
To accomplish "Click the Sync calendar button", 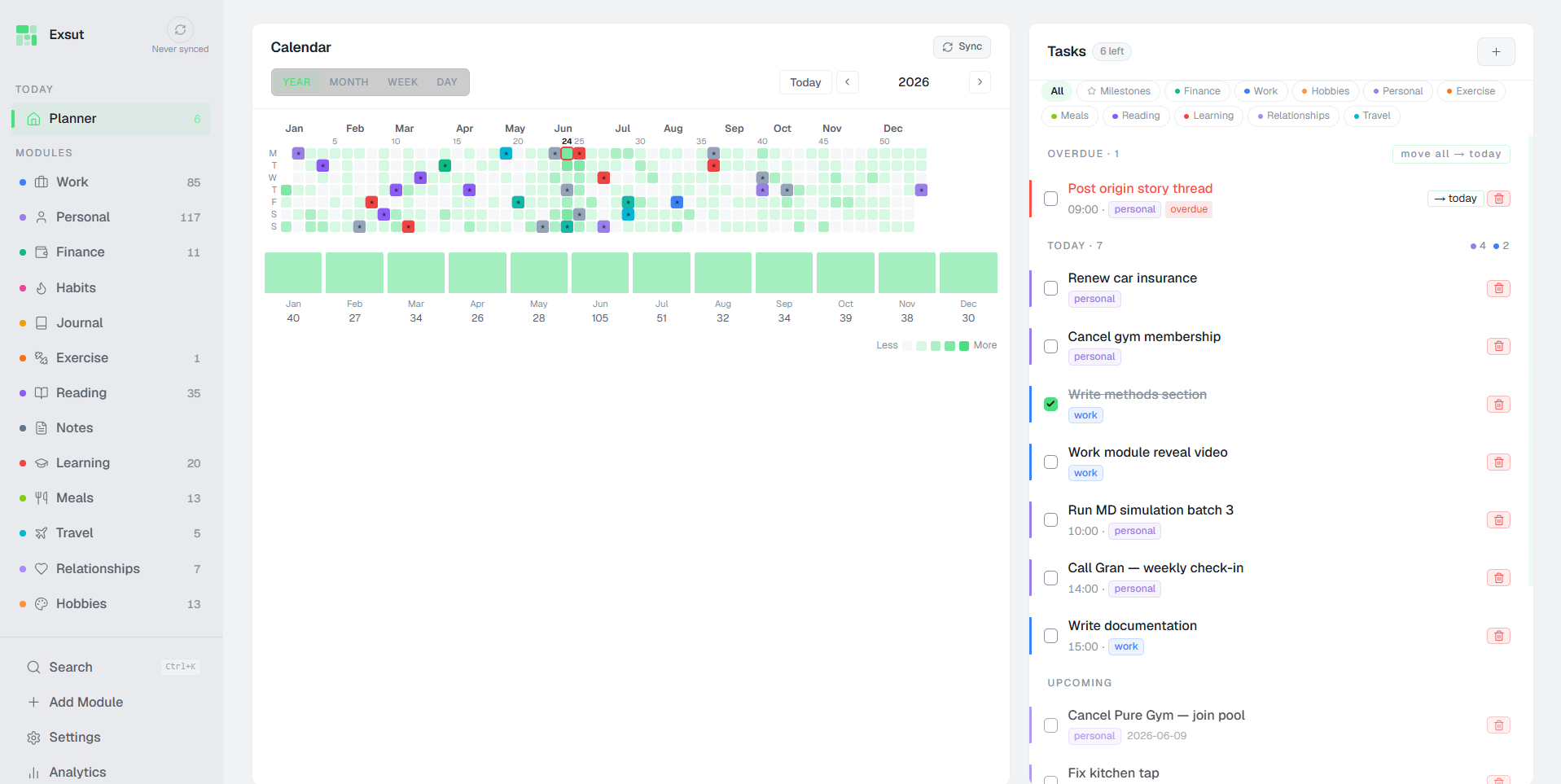I will [962, 47].
